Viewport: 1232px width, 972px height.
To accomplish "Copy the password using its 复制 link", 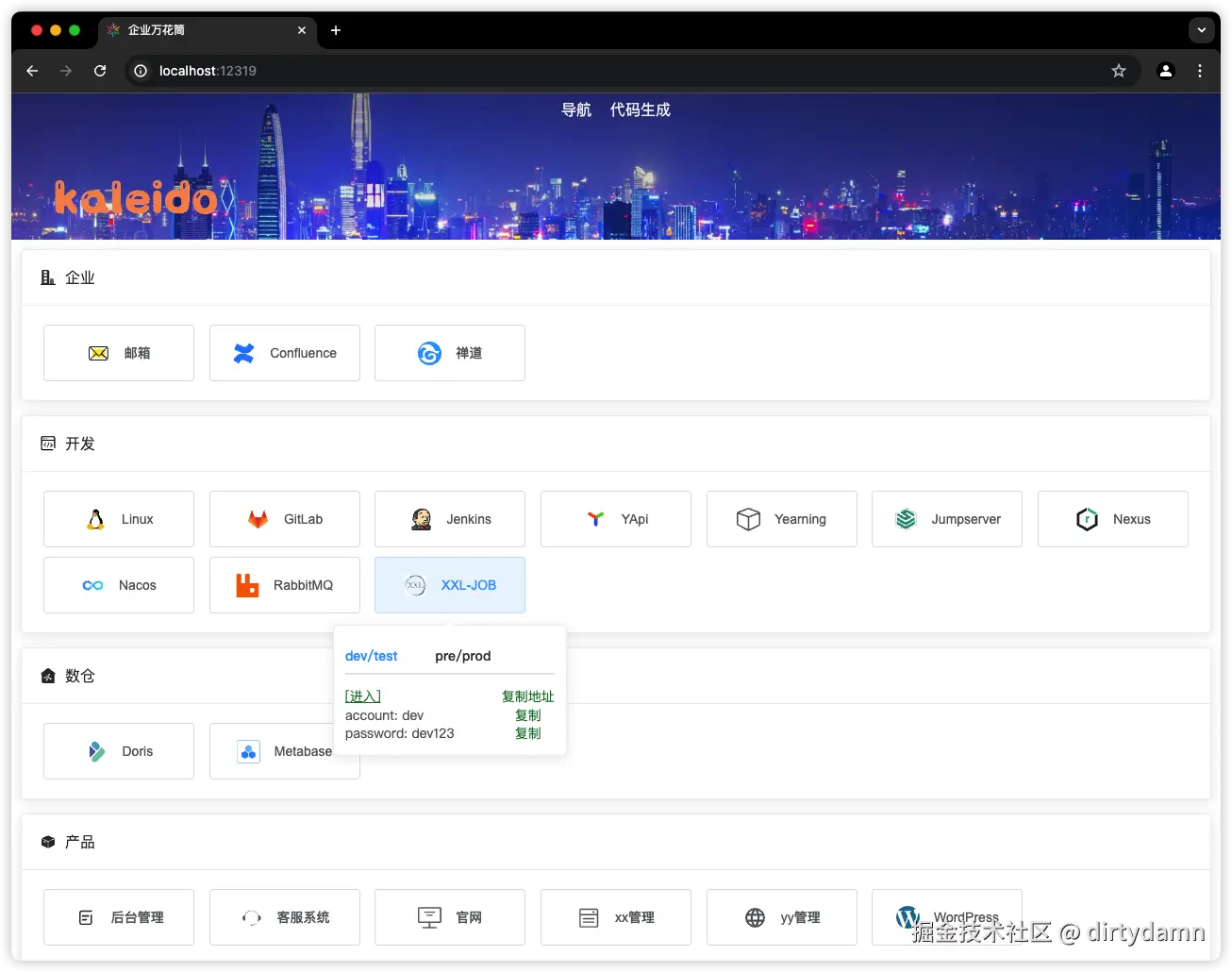I will pyautogui.click(x=528, y=733).
